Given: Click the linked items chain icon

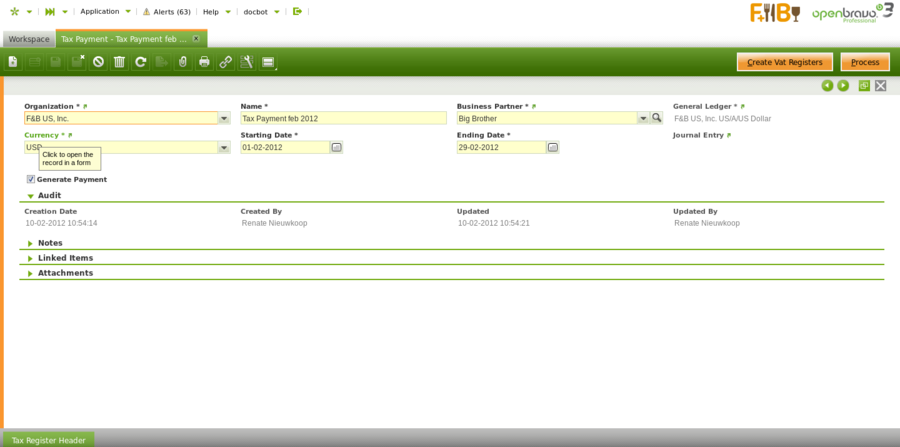Looking at the screenshot, I should [225, 62].
